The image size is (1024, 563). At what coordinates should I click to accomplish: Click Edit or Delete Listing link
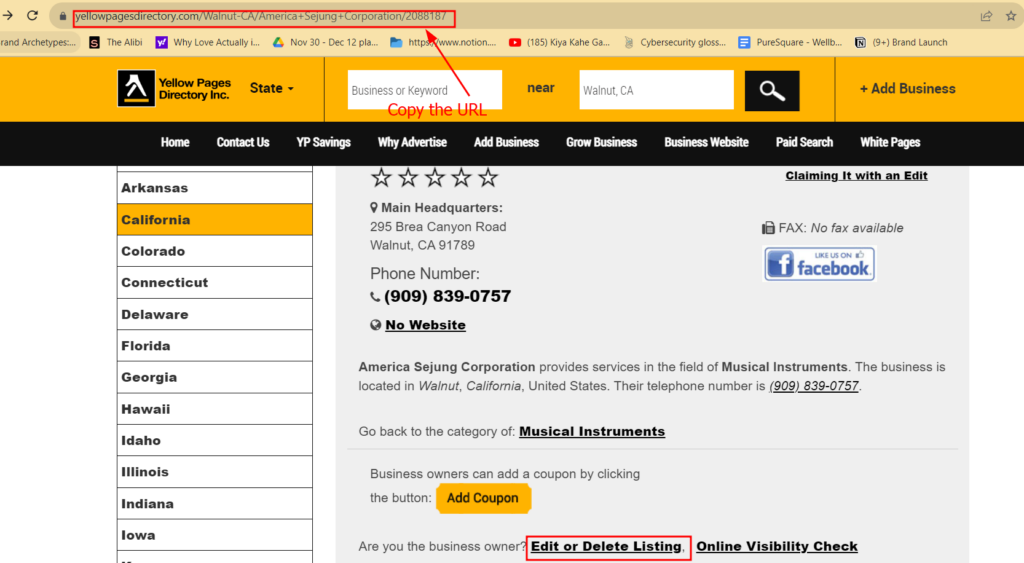click(606, 547)
